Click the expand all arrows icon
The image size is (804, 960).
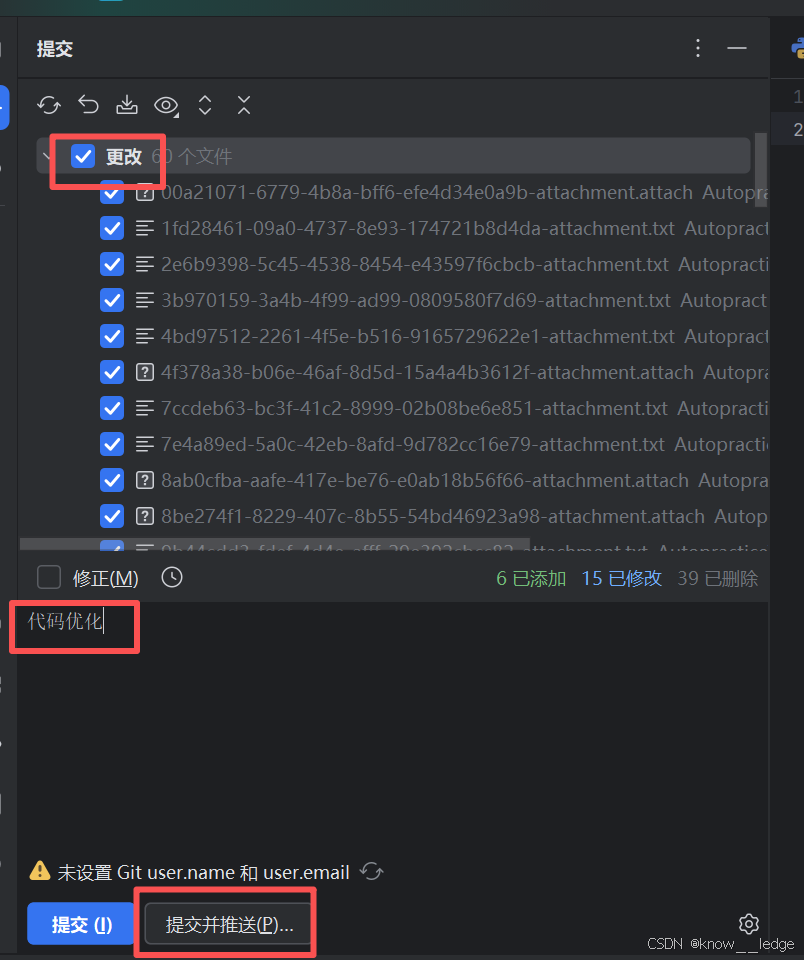click(205, 105)
